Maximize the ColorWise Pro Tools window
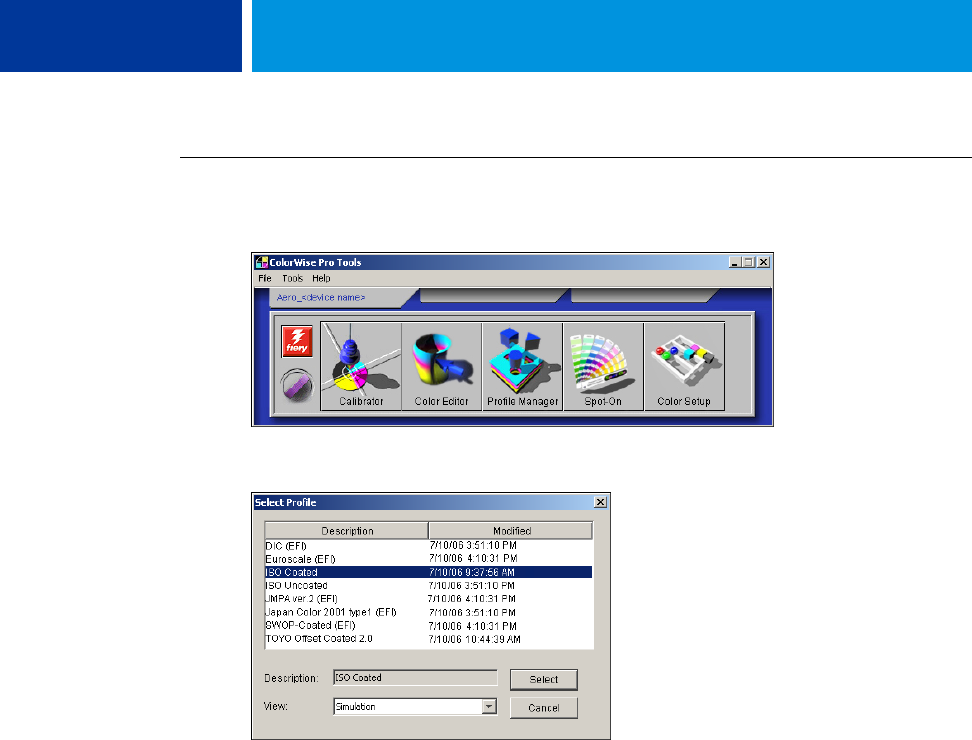 pyautogui.click(x=748, y=262)
